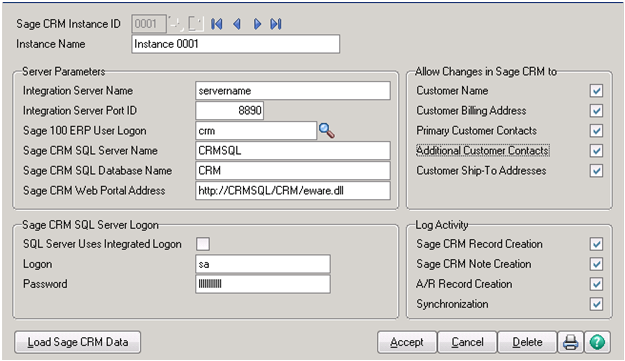Viewport: 625px width, 361px height.
Task: Go to next instance record arrow
Action: [257, 24]
